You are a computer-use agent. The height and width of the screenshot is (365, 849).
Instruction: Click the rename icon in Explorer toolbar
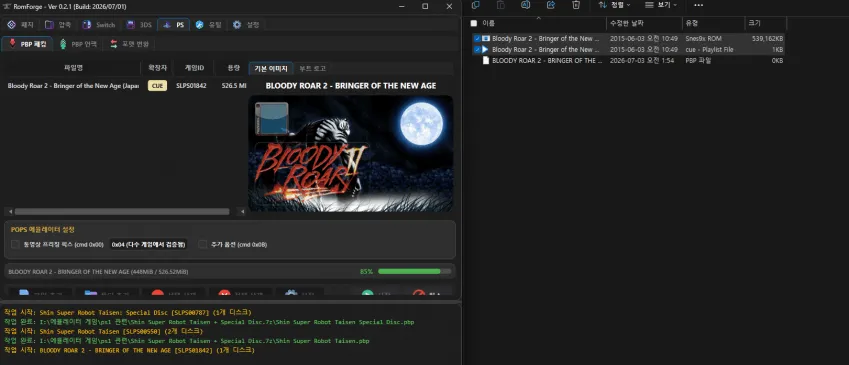point(525,5)
